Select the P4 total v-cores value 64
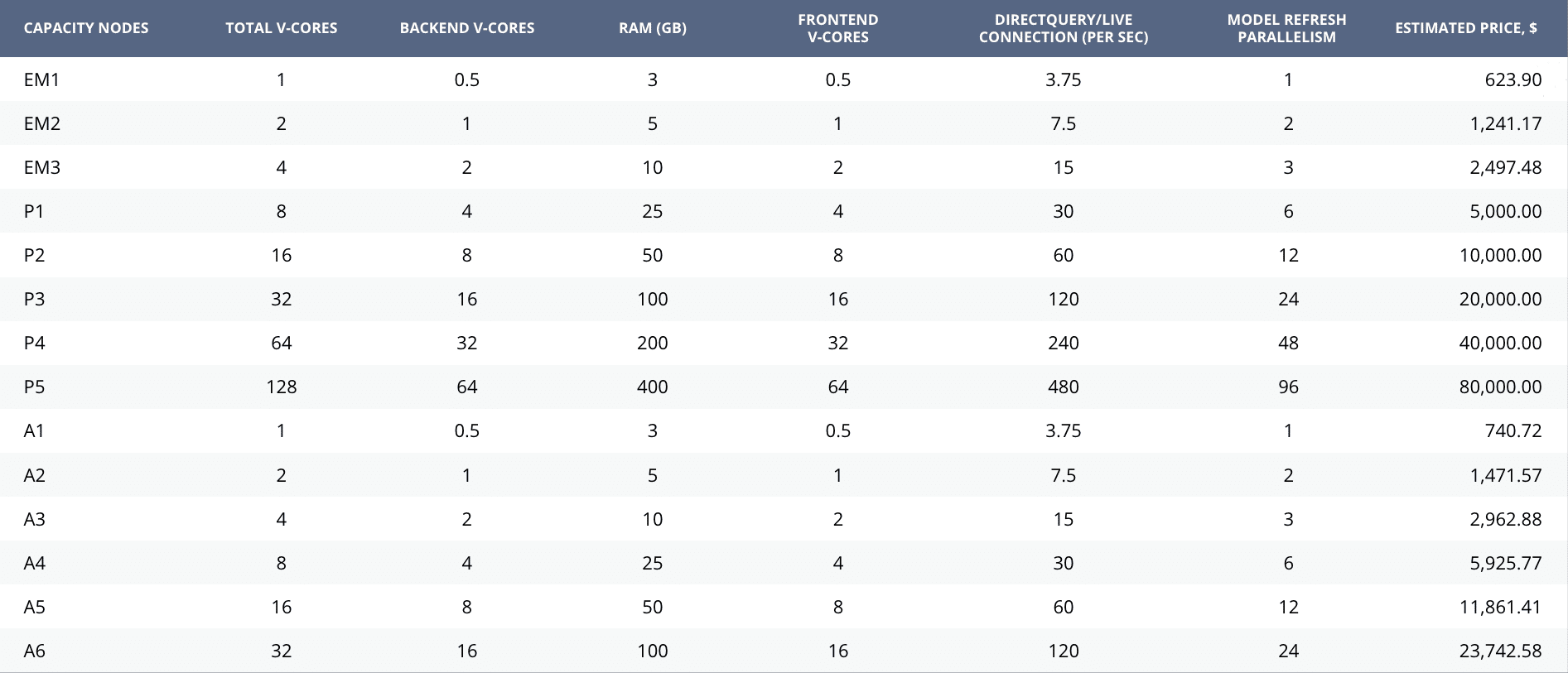The height and width of the screenshot is (673, 1568). tap(282, 343)
